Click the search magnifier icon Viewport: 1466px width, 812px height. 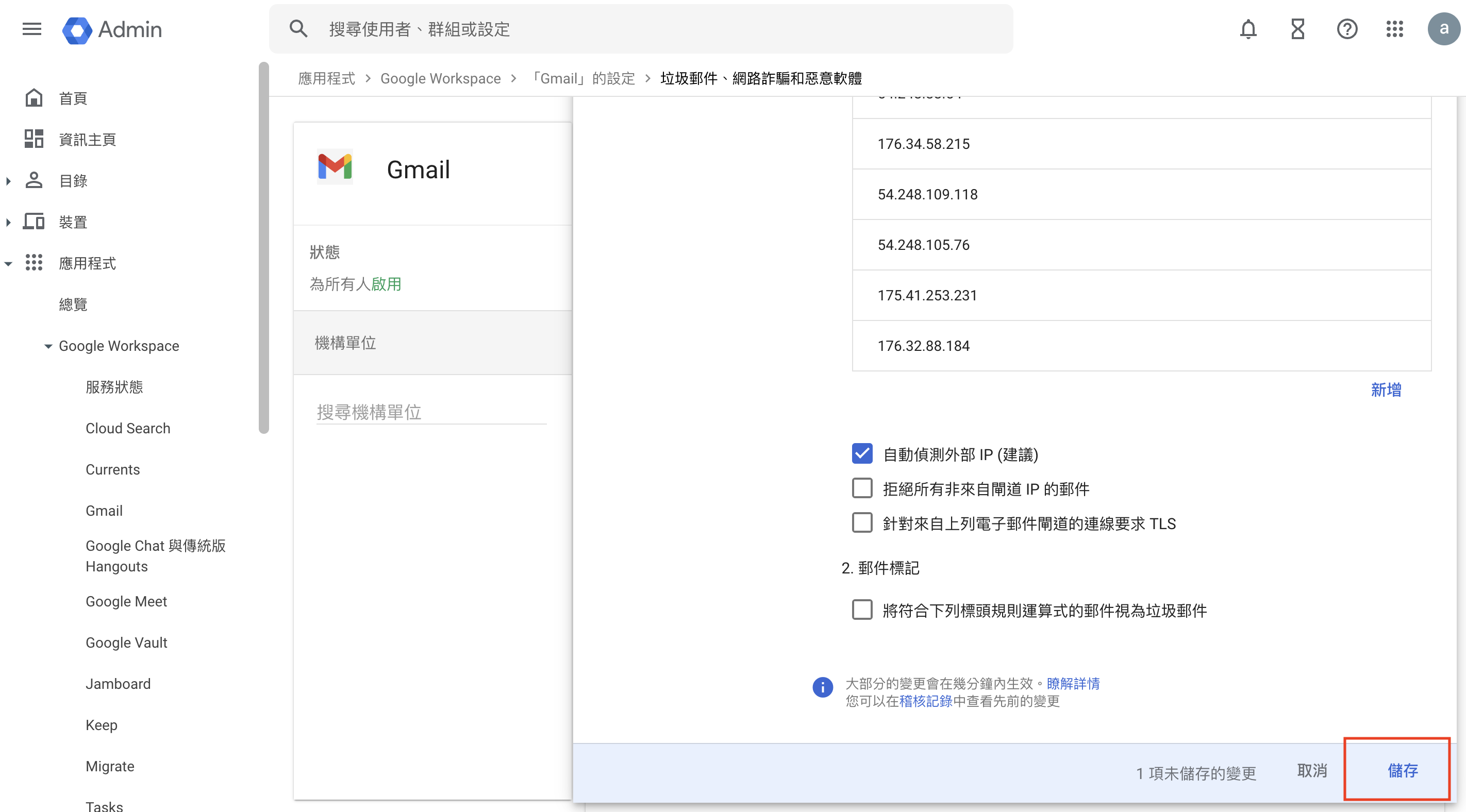298,29
